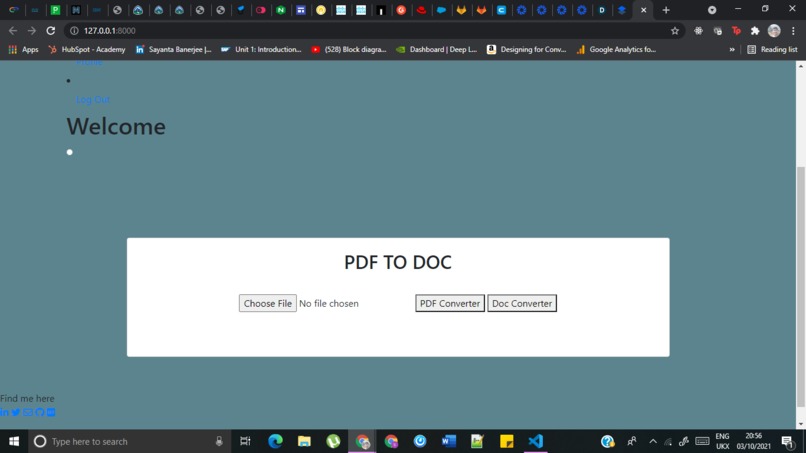Open the Twitter bird icon in footer
The width and height of the screenshot is (806, 453).
[16, 412]
